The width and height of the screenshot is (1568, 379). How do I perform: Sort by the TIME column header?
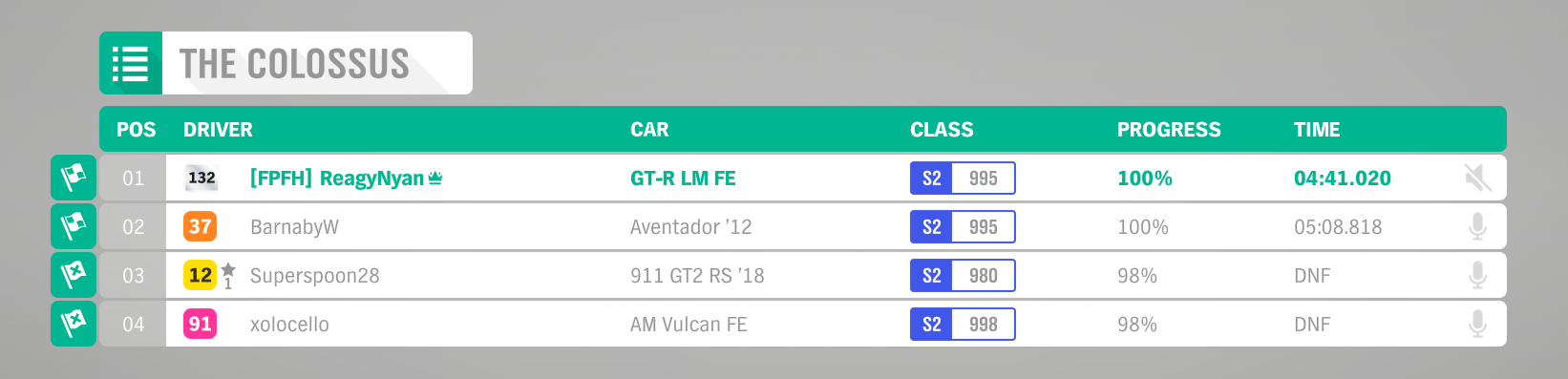pyautogui.click(x=1317, y=130)
